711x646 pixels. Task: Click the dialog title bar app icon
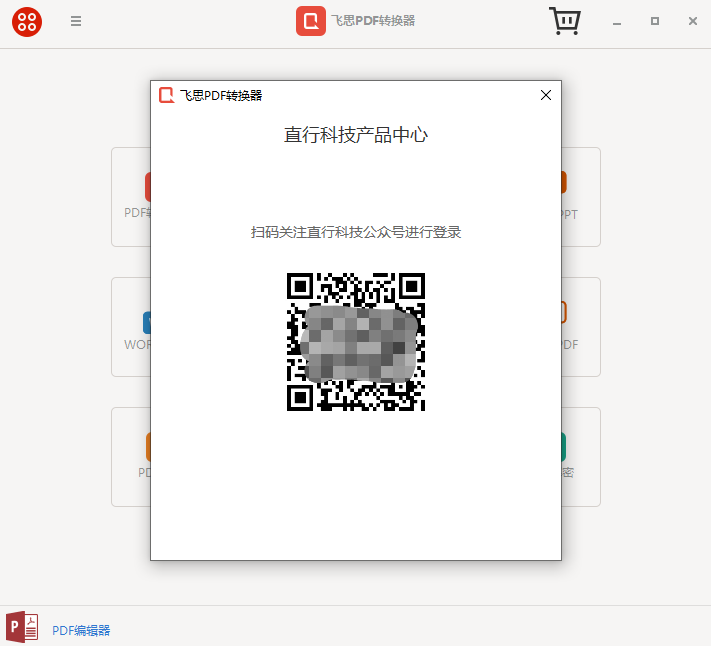[166, 95]
